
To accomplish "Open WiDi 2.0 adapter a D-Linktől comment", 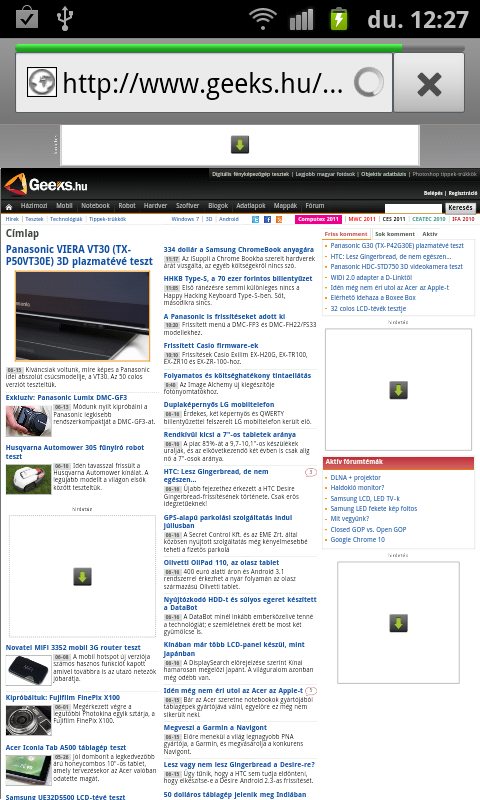I will [371, 278].
